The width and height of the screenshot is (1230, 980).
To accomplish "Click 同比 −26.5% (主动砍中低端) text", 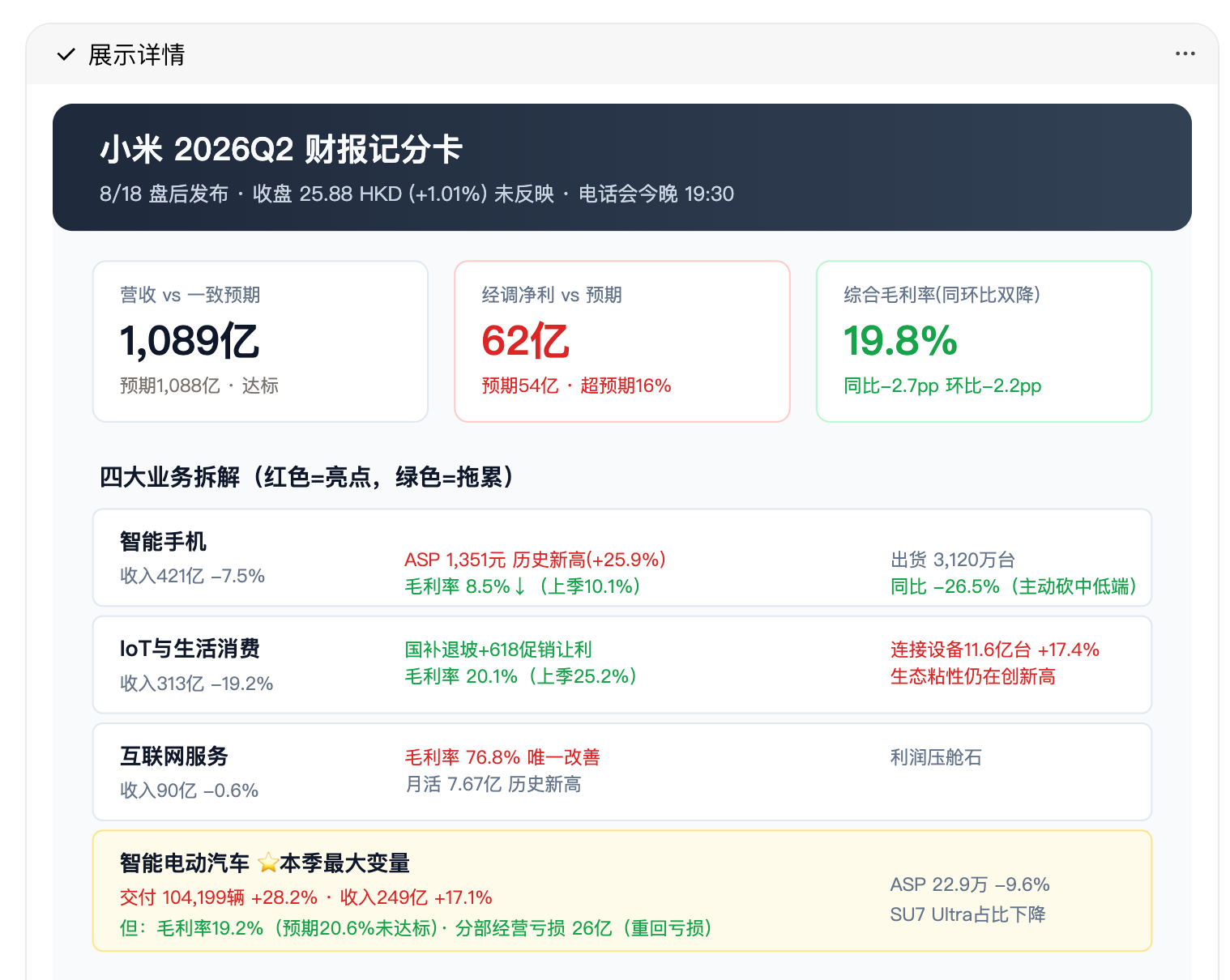I will click(x=1013, y=586).
